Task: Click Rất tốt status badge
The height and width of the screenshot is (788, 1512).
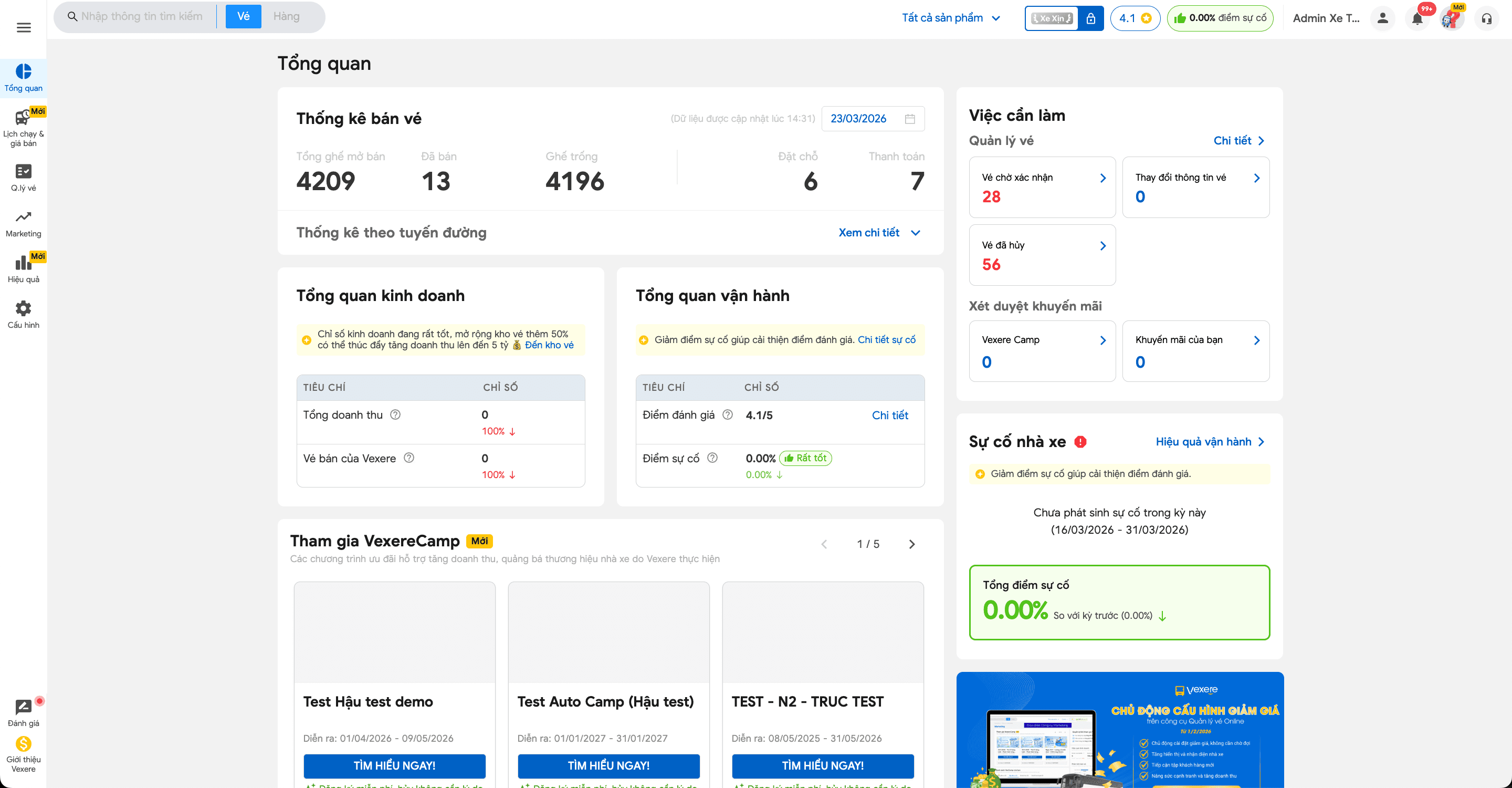Action: 805,458
